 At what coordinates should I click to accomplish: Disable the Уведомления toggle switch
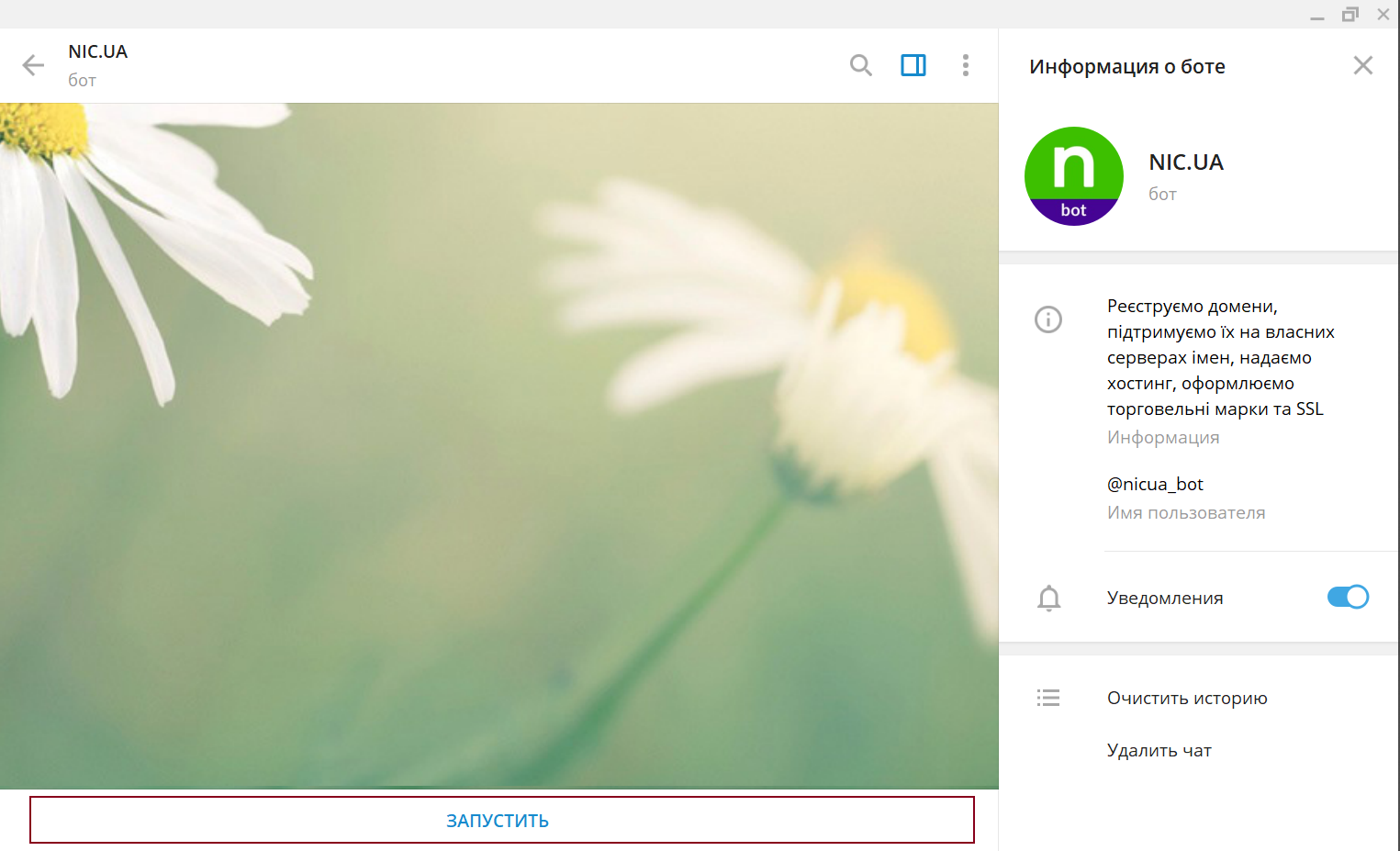[1347, 597]
